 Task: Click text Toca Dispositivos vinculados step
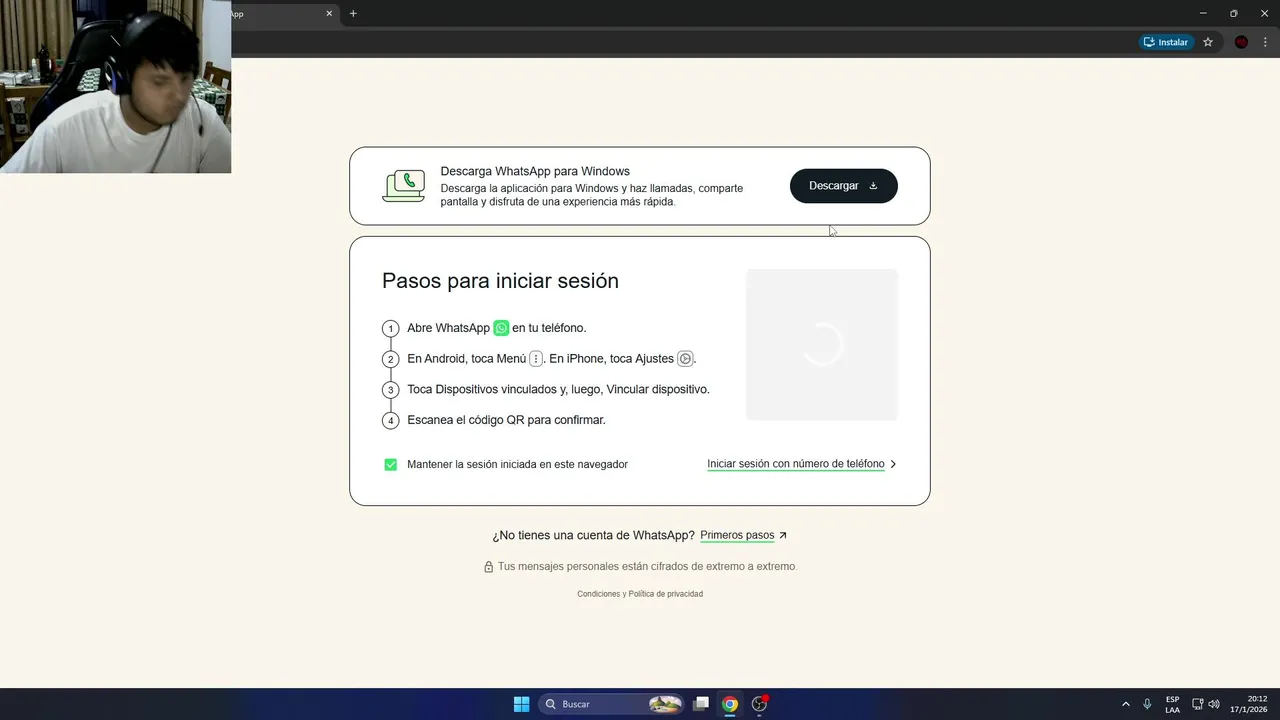[x=558, y=389]
